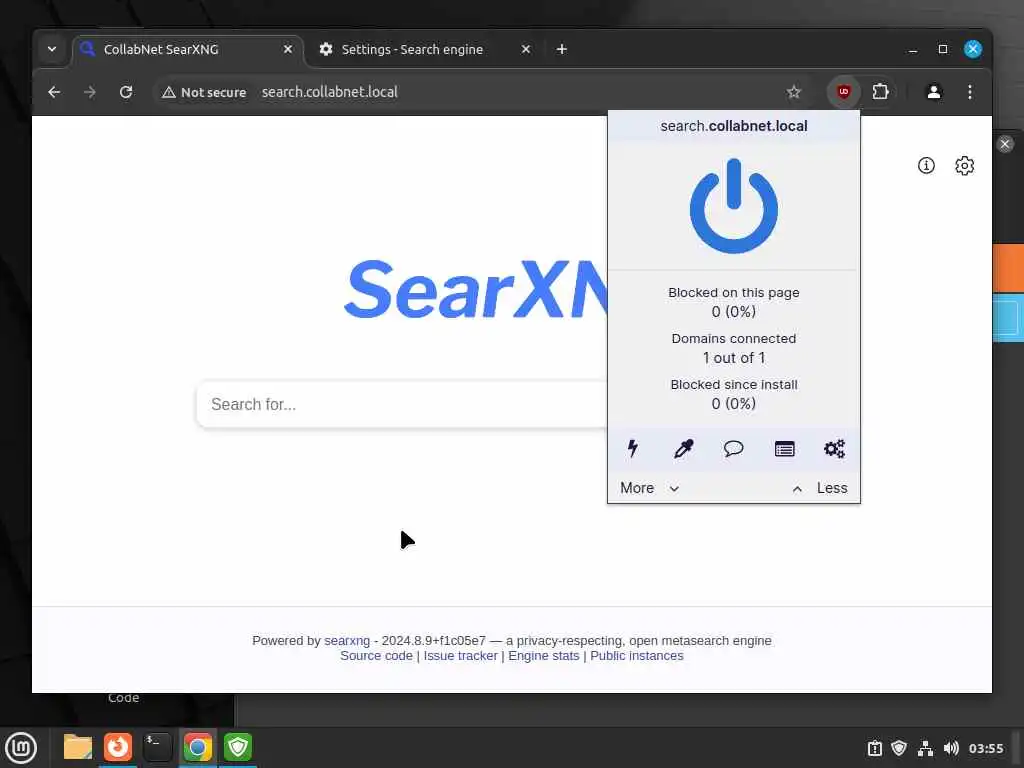Open the Linux Mint start menu
Image resolution: width=1024 pixels, height=768 pixels.
tap(21, 747)
